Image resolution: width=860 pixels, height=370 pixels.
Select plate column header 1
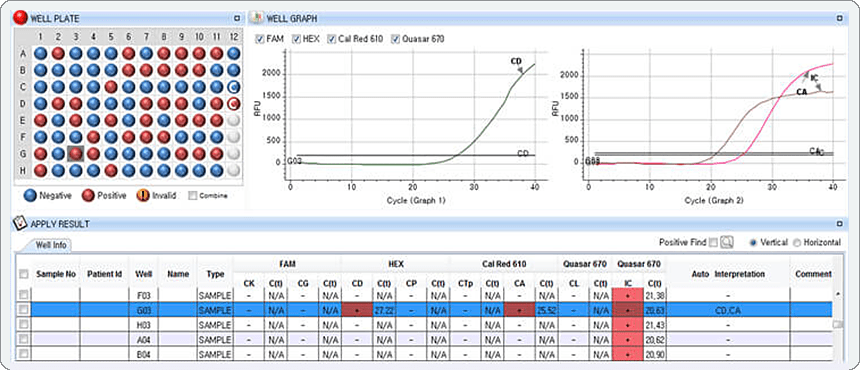point(41,37)
